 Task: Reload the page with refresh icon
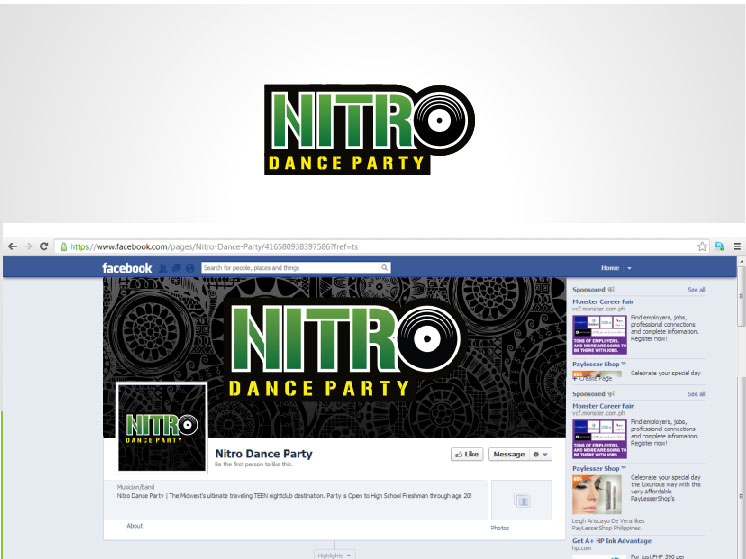pos(44,246)
